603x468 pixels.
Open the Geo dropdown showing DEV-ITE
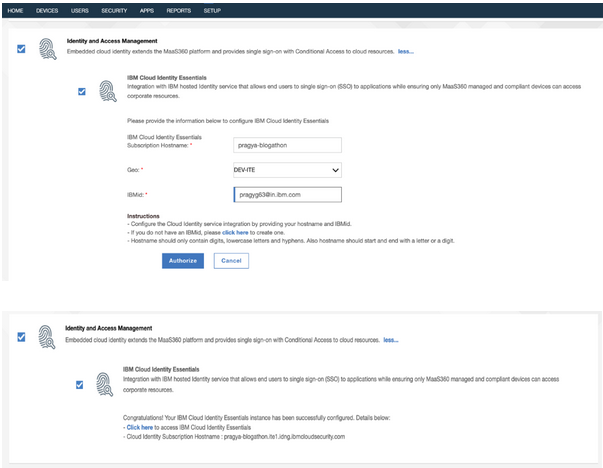(287, 170)
